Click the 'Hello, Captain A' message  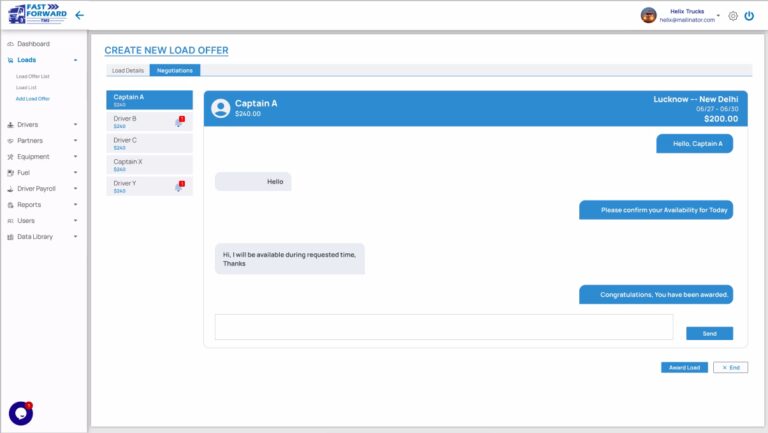coord(695,144)
